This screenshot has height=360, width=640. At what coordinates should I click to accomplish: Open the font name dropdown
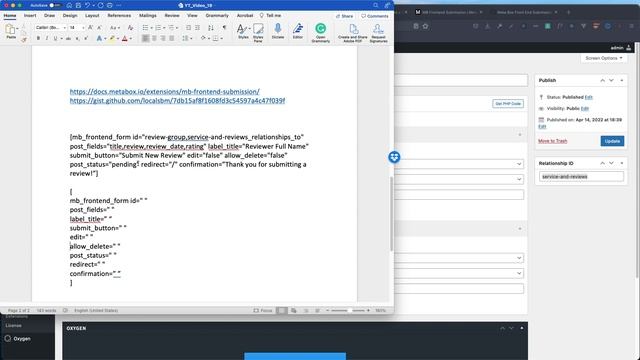[x=51, y=27]
